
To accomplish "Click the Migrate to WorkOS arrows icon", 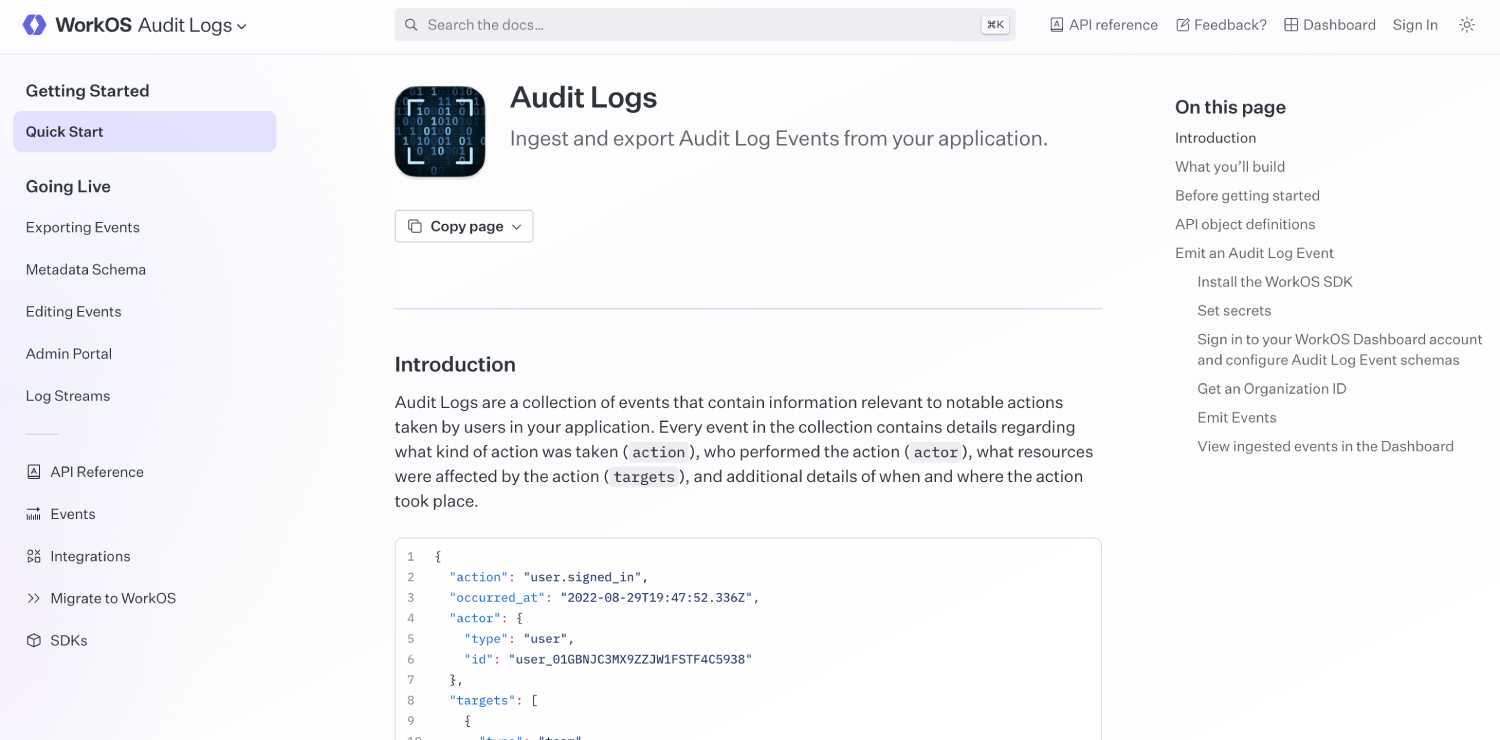I will (x=34, y=598).
